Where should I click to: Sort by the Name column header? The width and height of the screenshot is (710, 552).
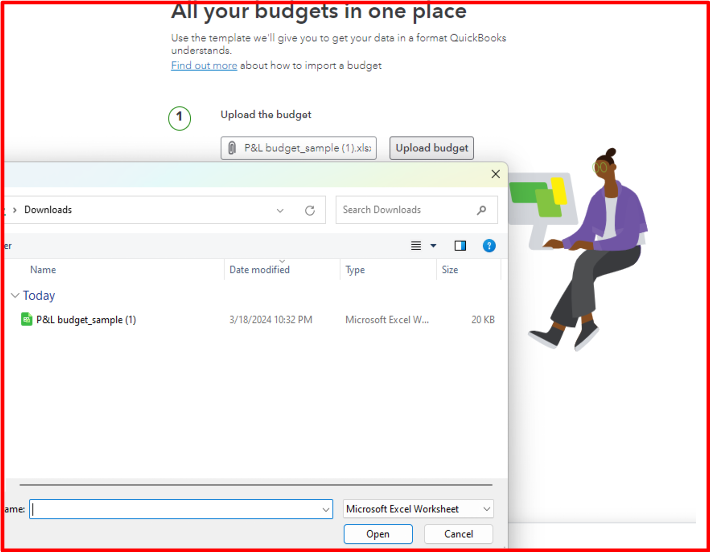click(x=43, y=269)
